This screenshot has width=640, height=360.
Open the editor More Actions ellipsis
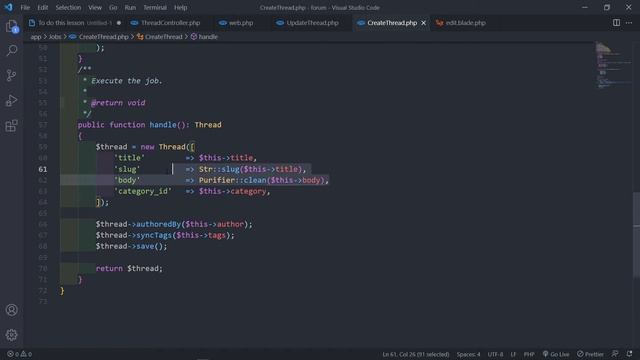click(629, 23)
